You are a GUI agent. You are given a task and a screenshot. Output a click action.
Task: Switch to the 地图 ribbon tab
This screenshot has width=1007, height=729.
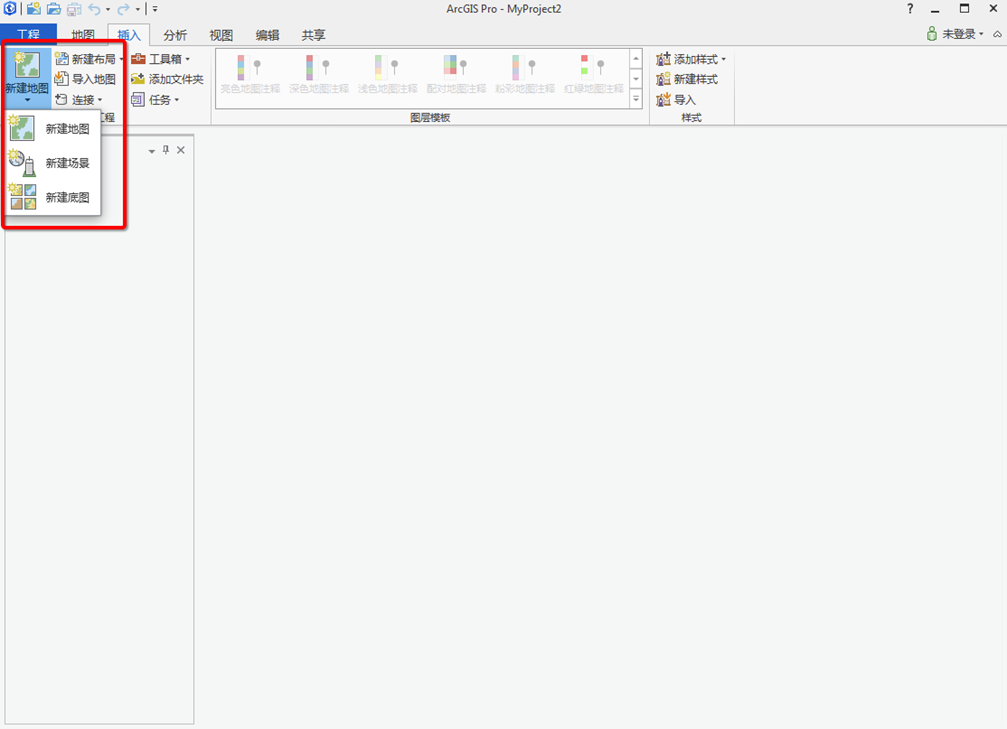(x=83, y=35)
